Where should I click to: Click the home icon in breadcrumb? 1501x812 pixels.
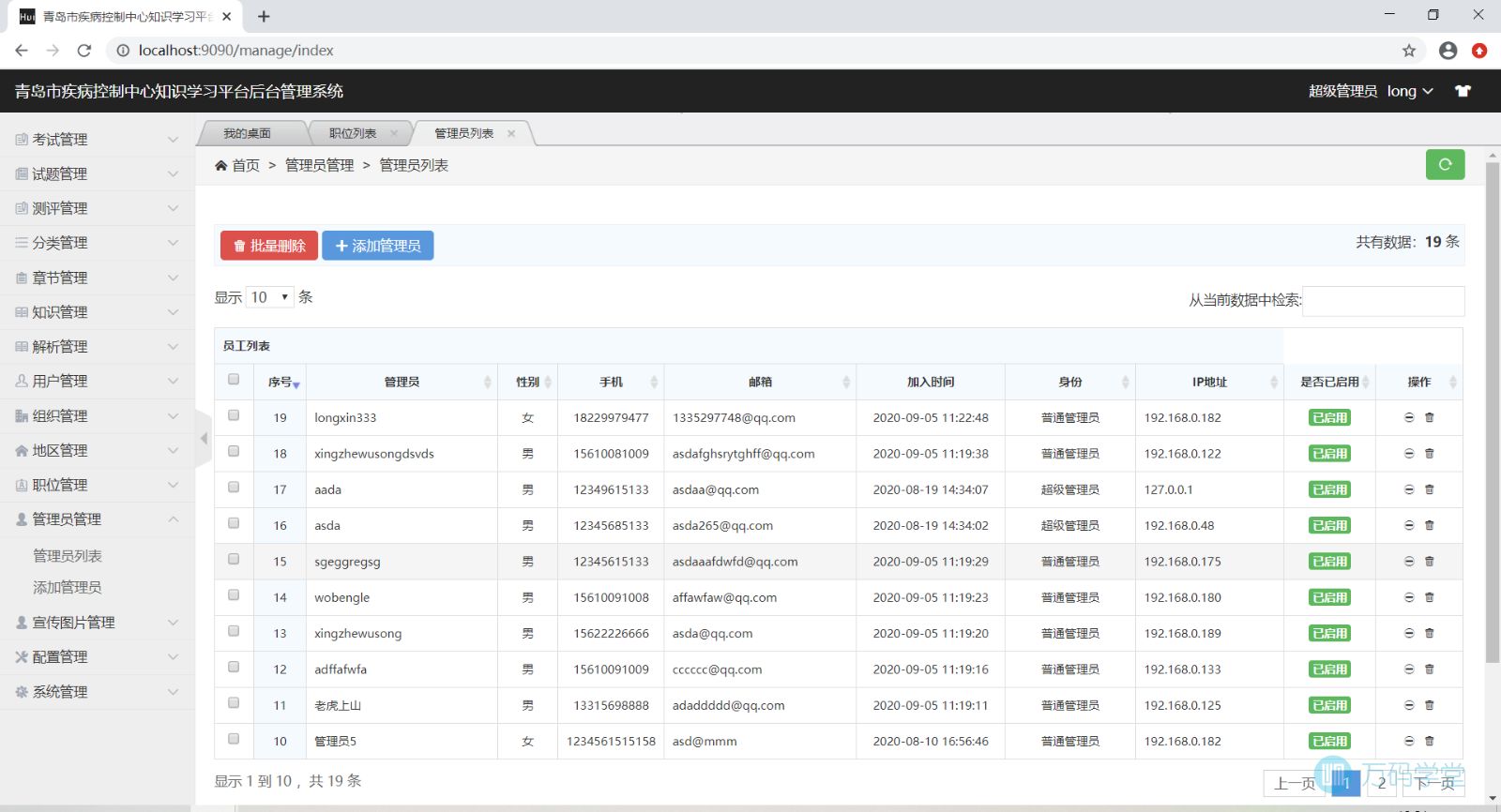coord(221,165)
